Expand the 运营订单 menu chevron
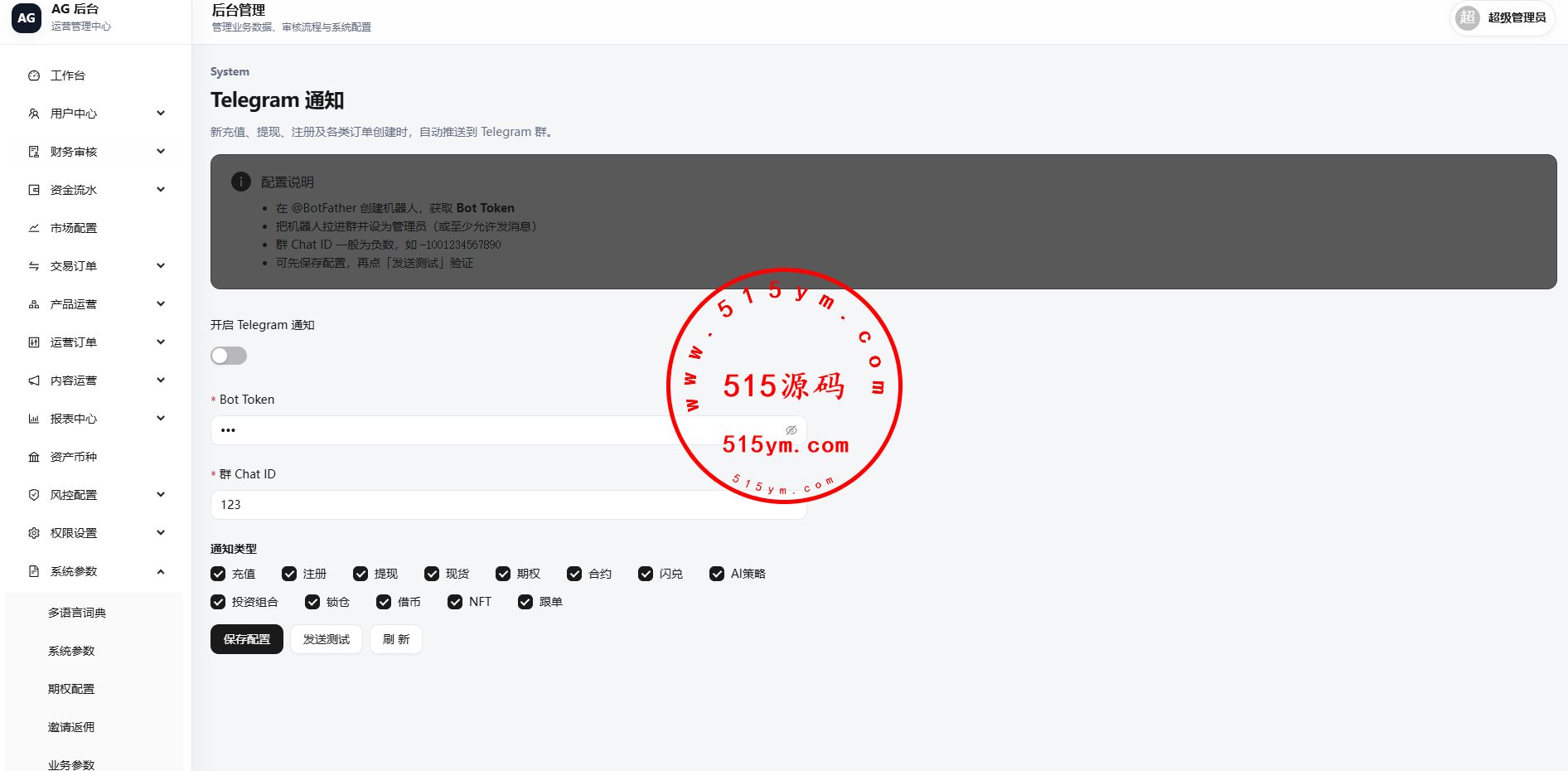1568x771 pixels. (x=161, y=342)
